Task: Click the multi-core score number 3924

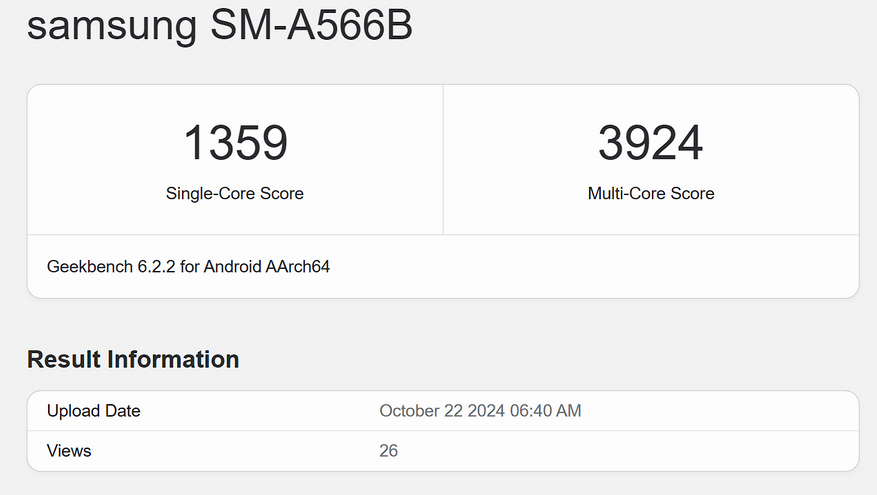Action: (651, 143)
